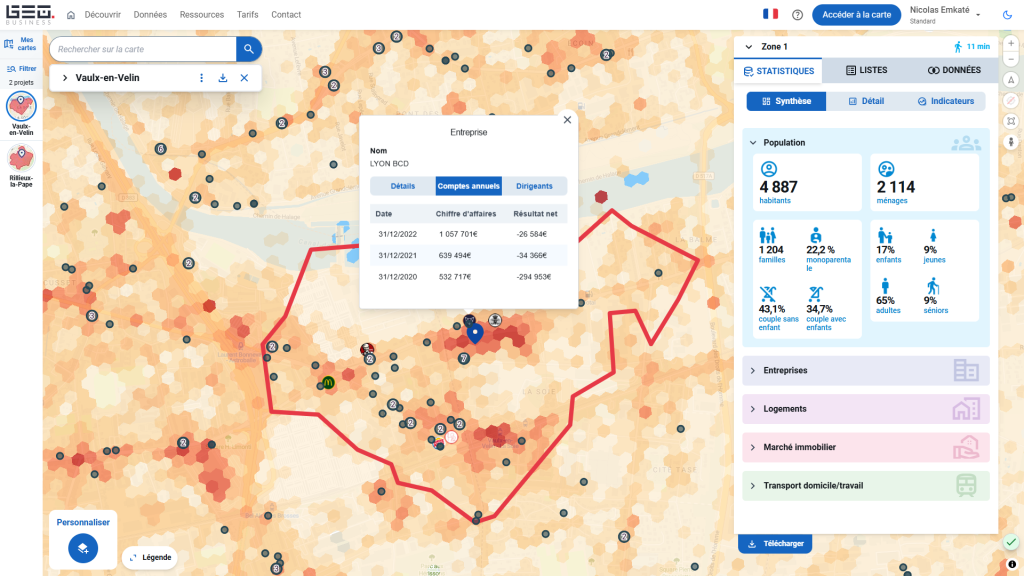Toggle dark mode with the moon icon

(x=1007, y=15)
